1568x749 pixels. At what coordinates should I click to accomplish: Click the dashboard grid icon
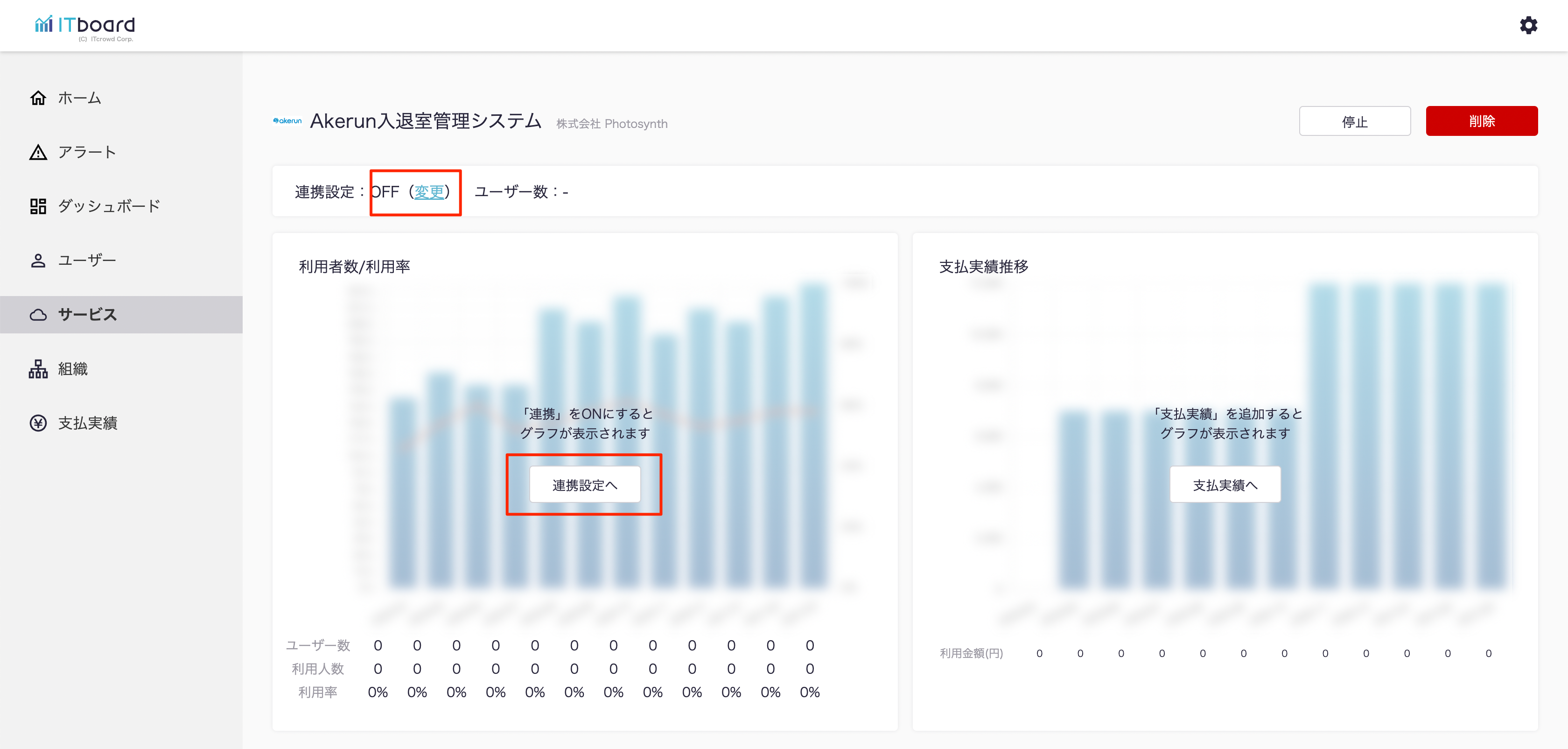(x=38, y=206)
